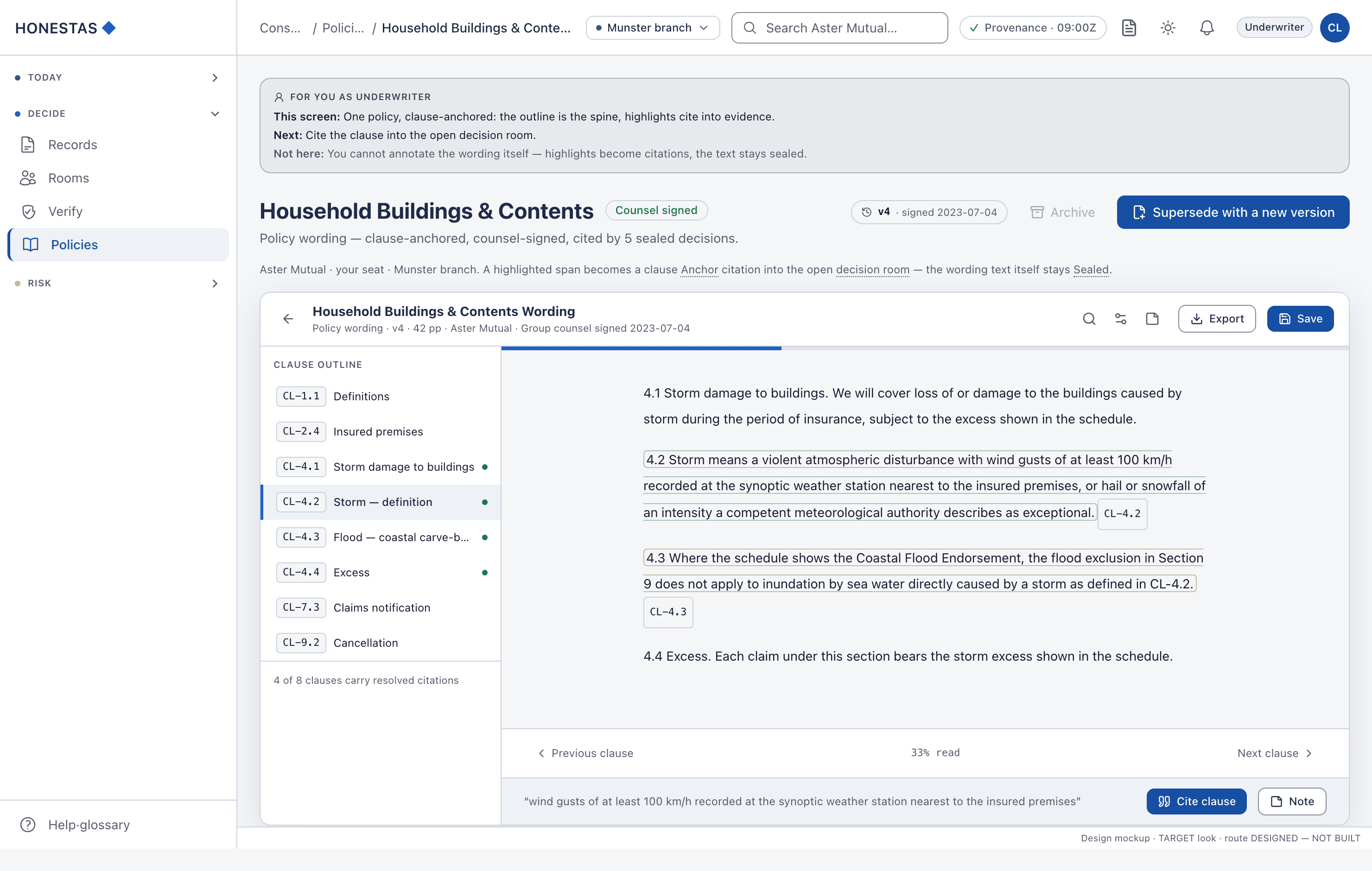
Task: Expand the RISK sidebar section
Action: [118, 283]
